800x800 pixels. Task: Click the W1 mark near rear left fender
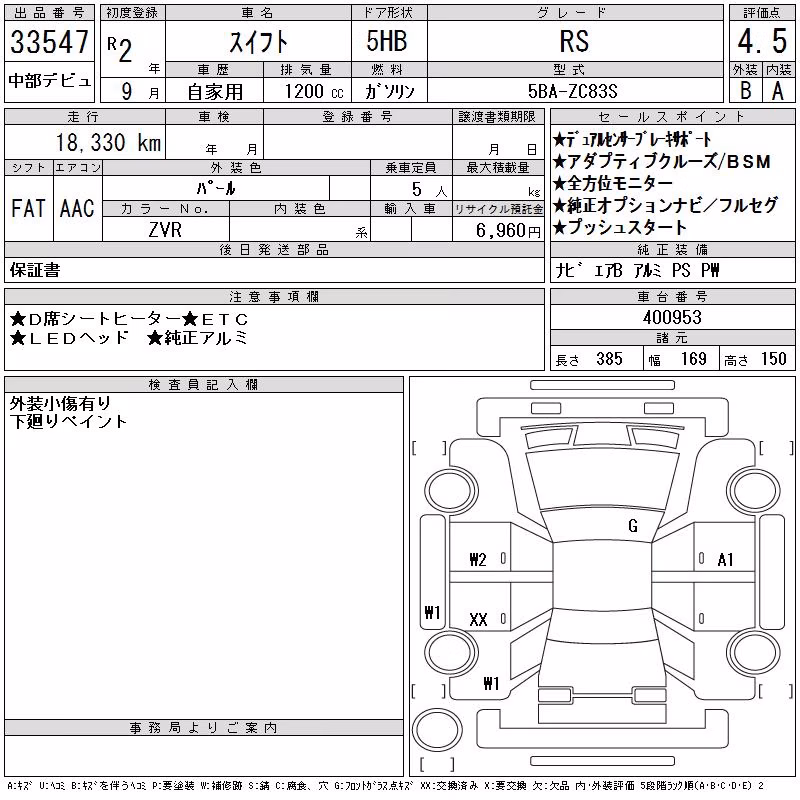(x=491, y=683)
